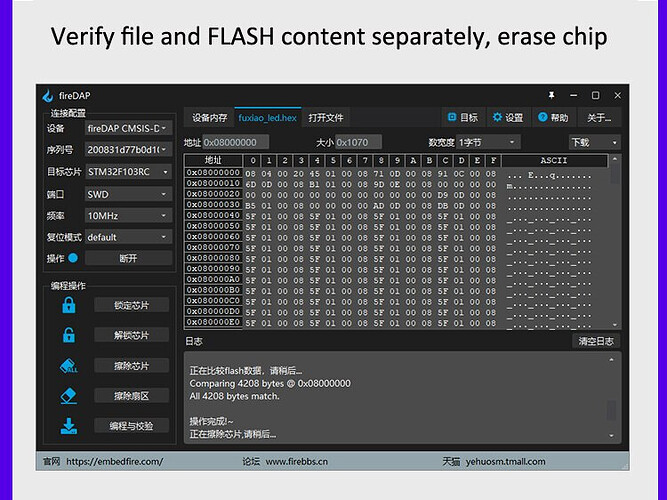Select the address row 0x08000030
The width and height of the screenshot is (667, 500).
click(214, 205)
